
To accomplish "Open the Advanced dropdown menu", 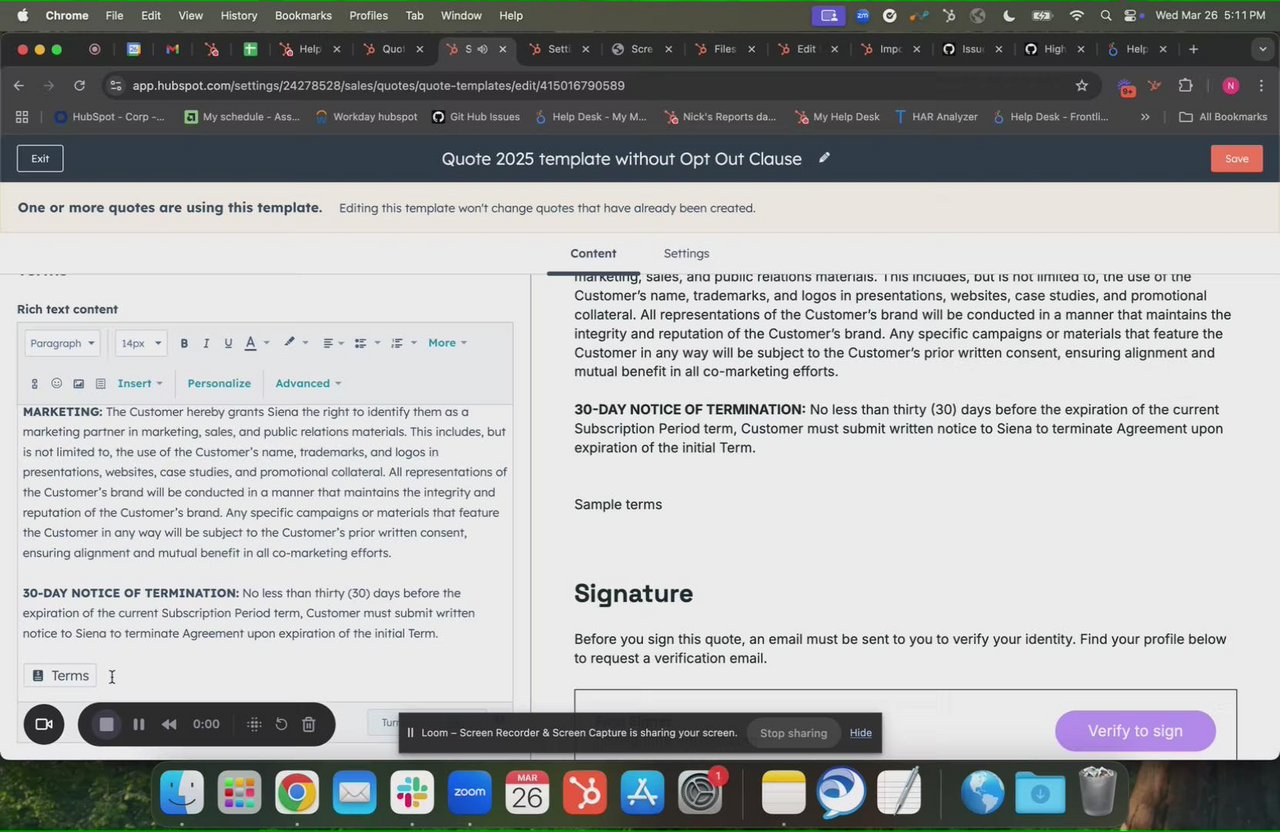I will pyautogui.click(x=308, y=383).
